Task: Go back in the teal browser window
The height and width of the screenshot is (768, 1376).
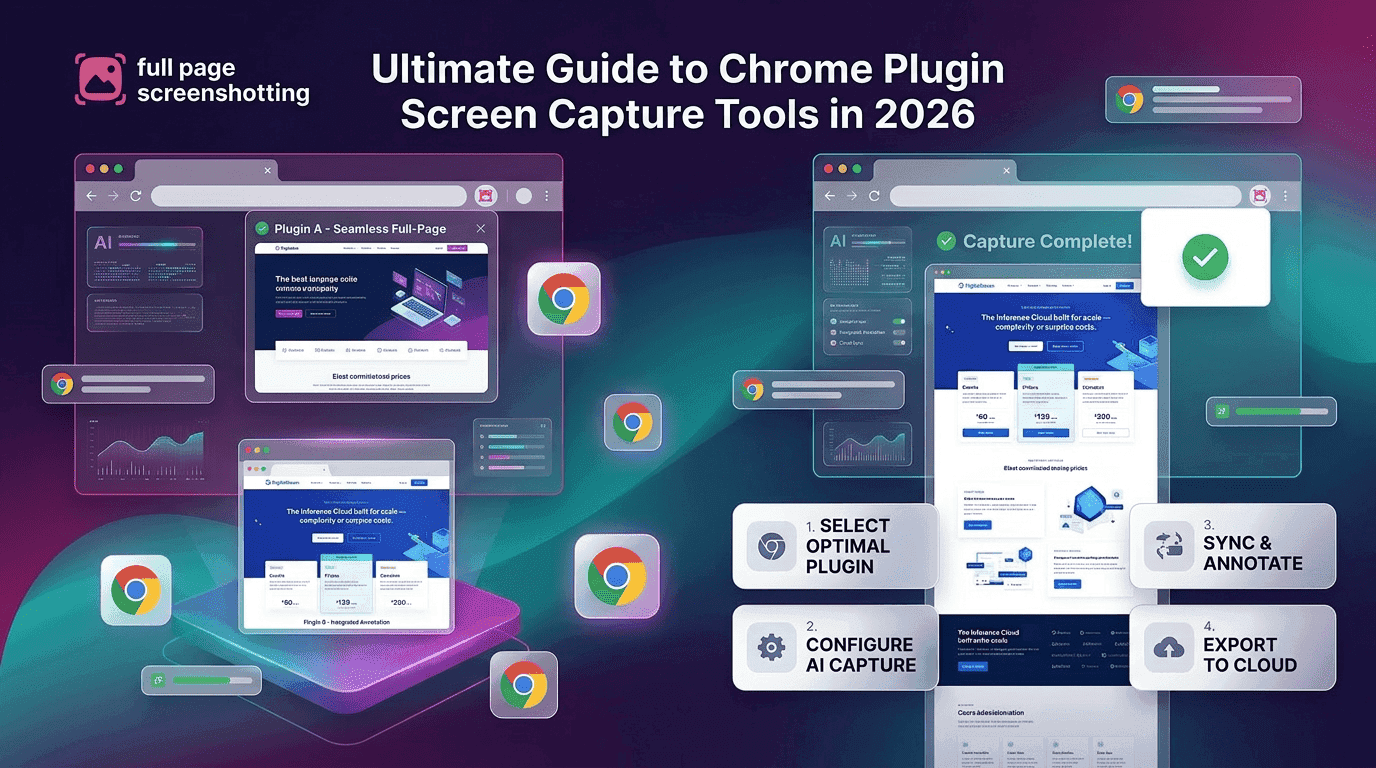Action: (x=831, y=196)
